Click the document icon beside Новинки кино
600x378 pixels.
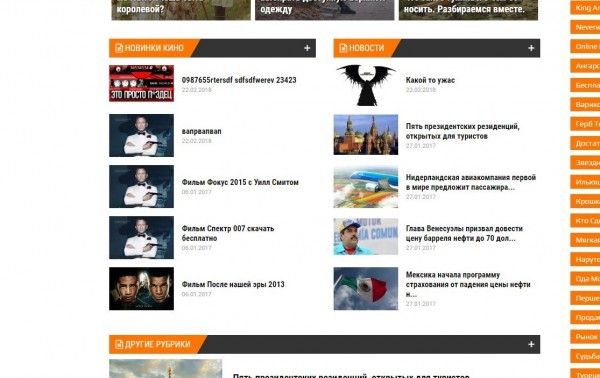[x=119, y=48]
